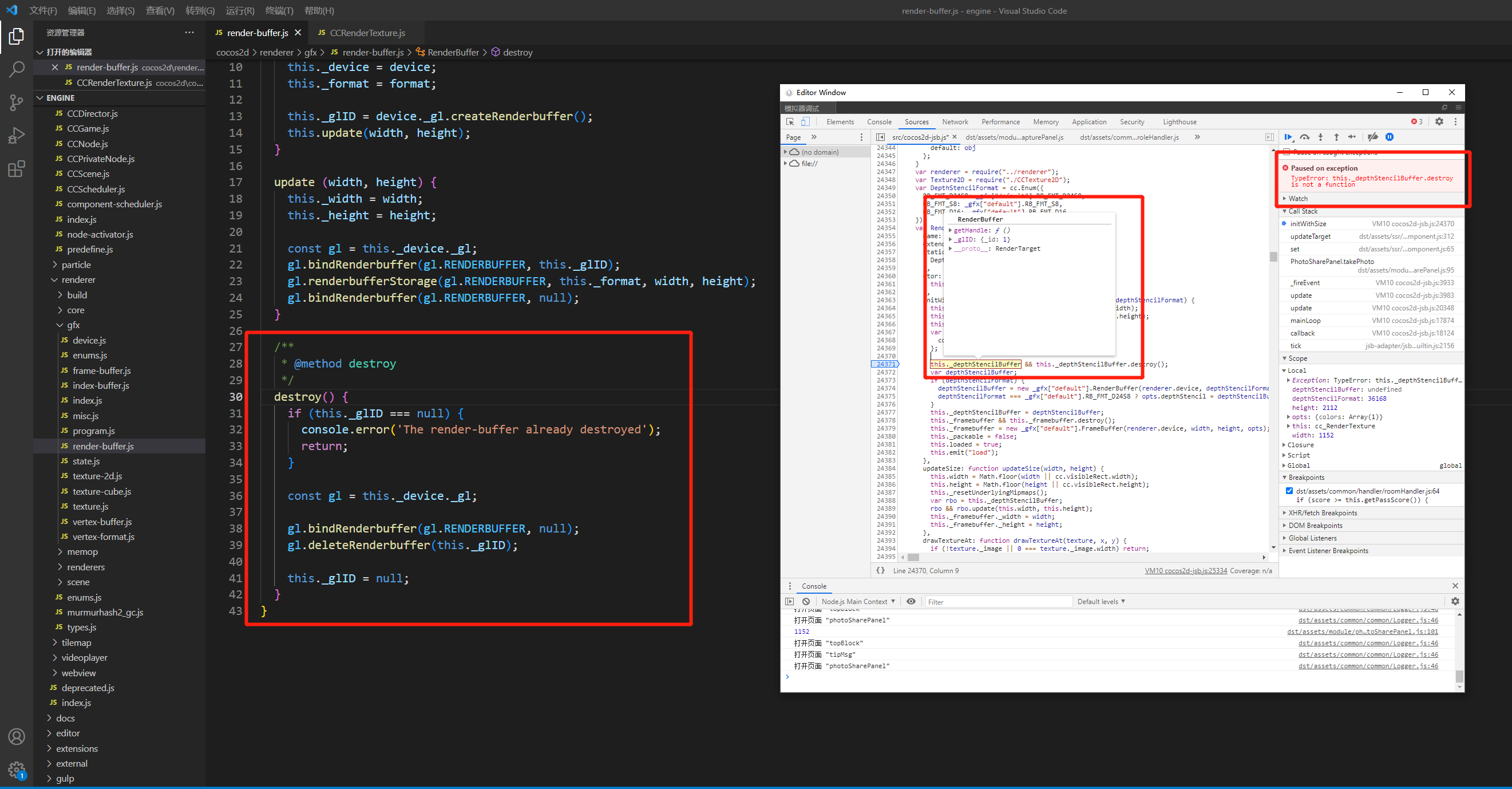
Task: Resume script execution in debugger
Action: pyautogui.click(x=1288, y=137)
